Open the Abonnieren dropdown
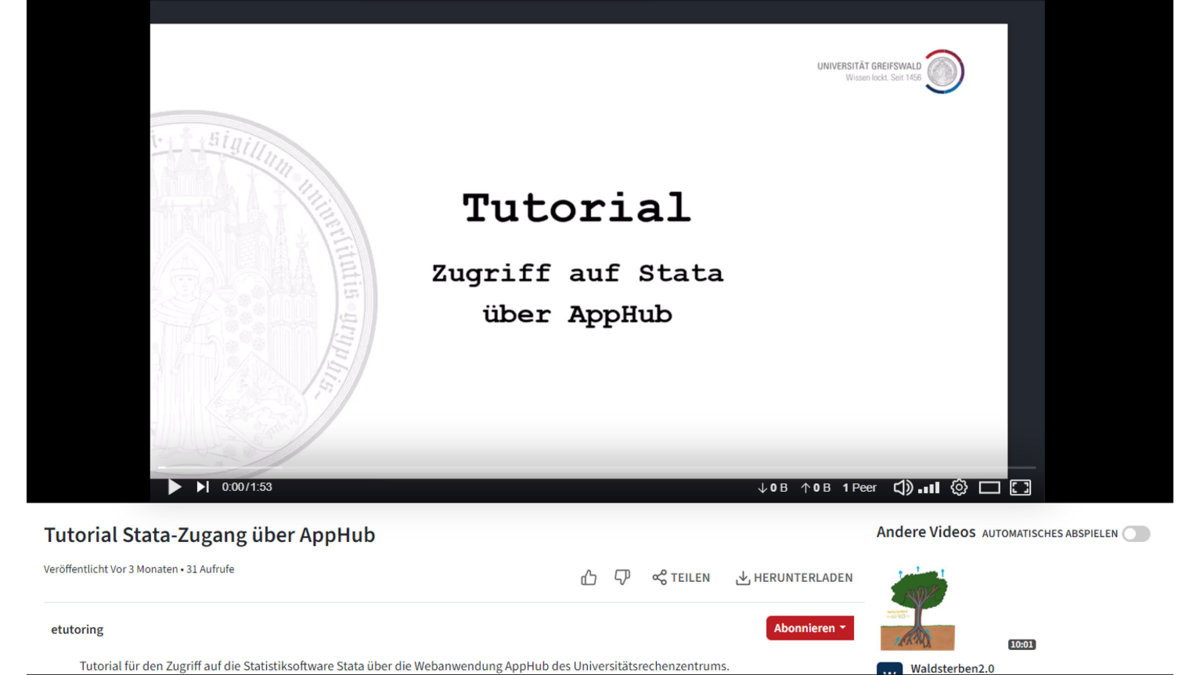Image resolution: width=1200 pixels, height=675 pixels. click(809, 628)
